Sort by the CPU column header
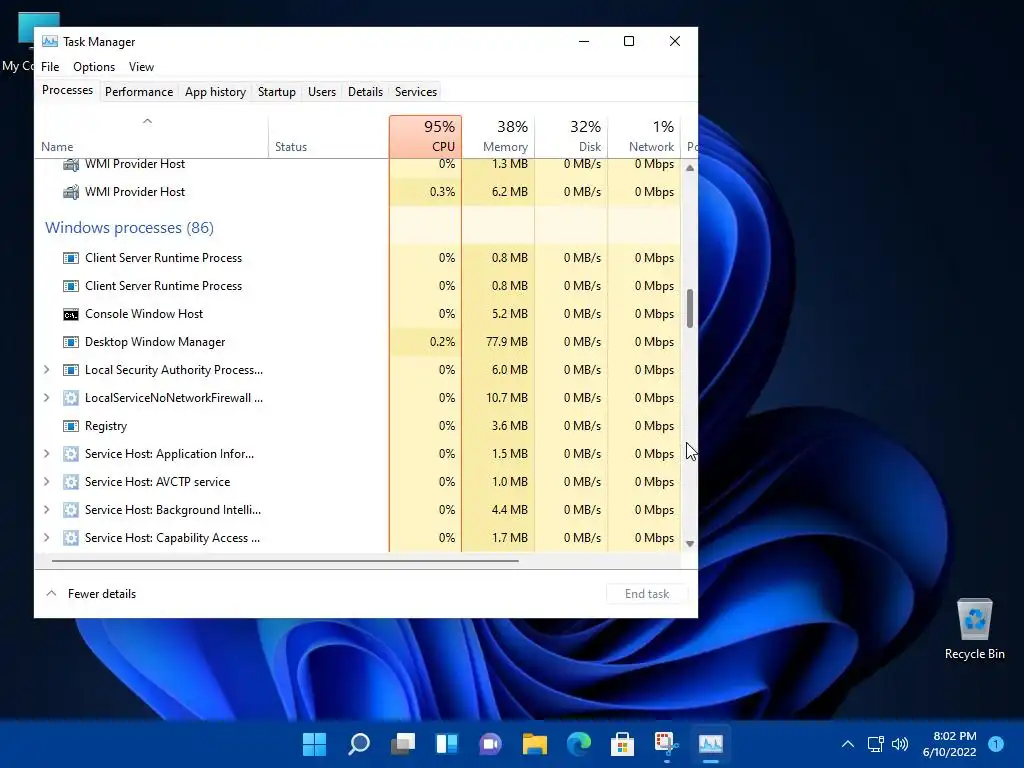Image resolution: width=1024 pixels, height=768 pixels. (425, 136)
